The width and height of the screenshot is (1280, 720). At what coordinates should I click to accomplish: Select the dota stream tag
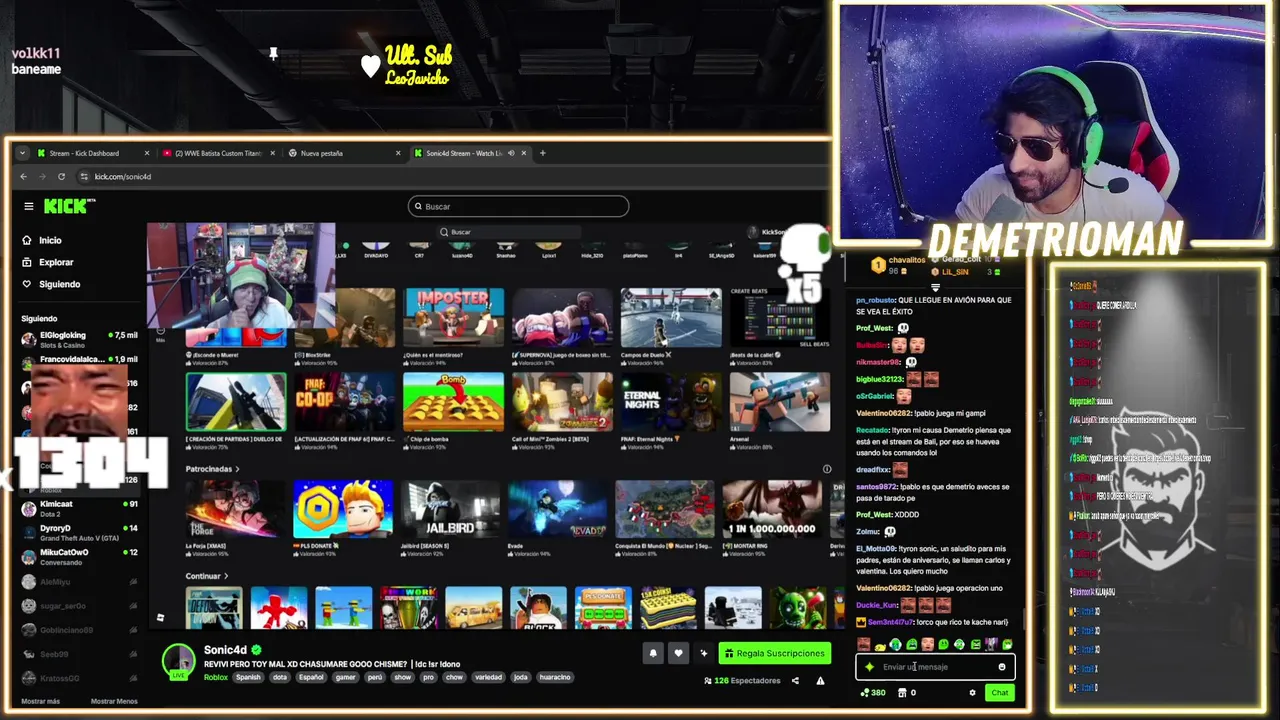tap(280, 677)
